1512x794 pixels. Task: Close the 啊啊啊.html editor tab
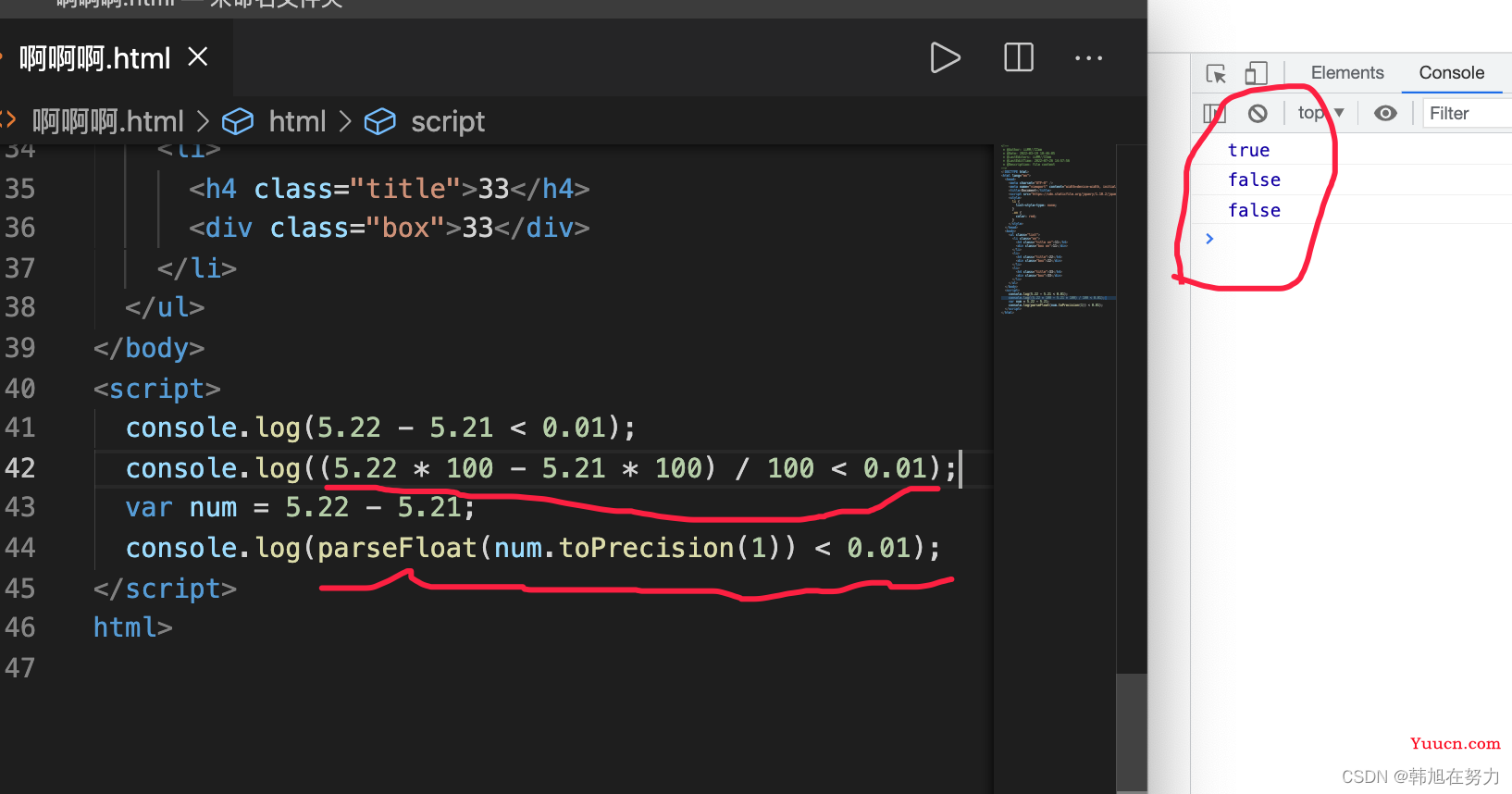pyautogui.click(x=197, y=57)
